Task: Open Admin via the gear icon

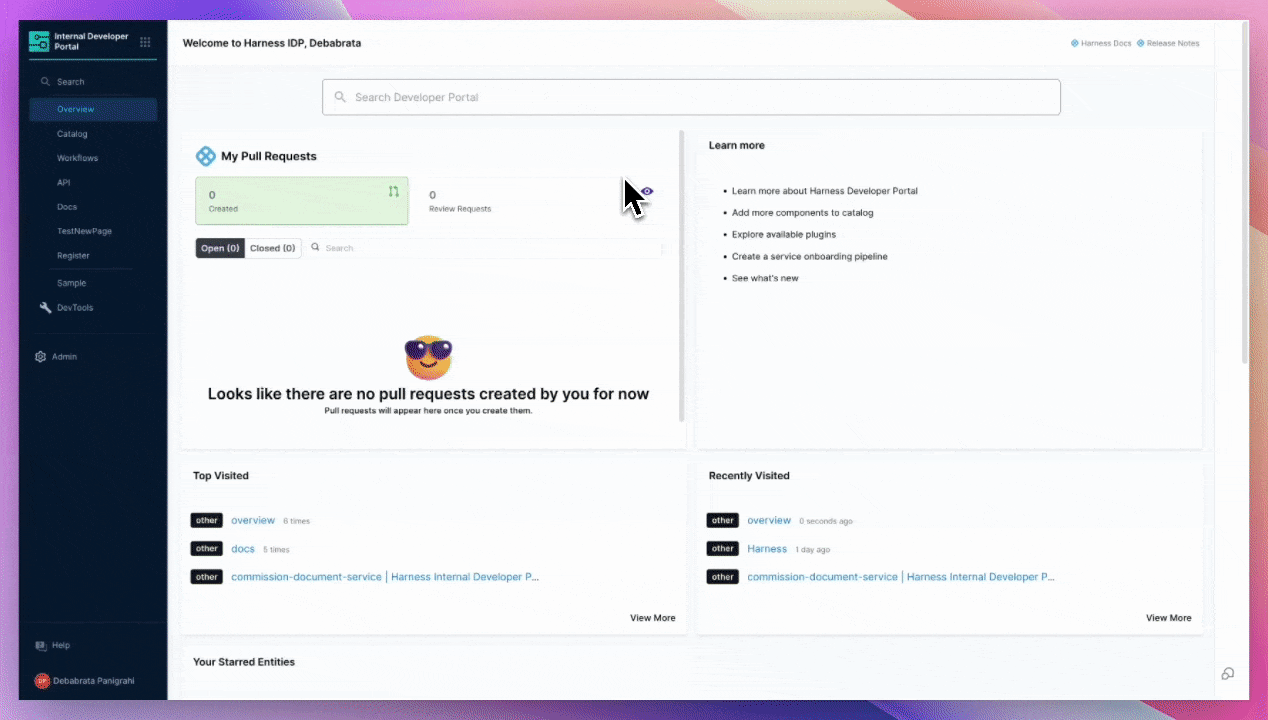Action: click(x=41, y=357)
